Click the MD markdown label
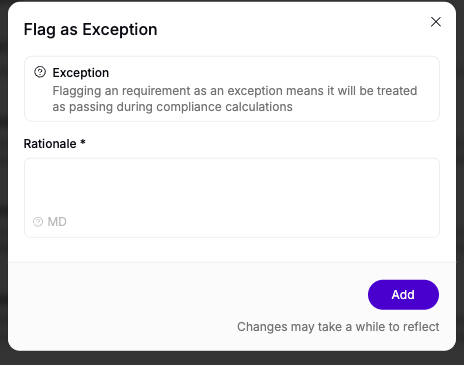 pyautogui.click(x=57, y=222)
